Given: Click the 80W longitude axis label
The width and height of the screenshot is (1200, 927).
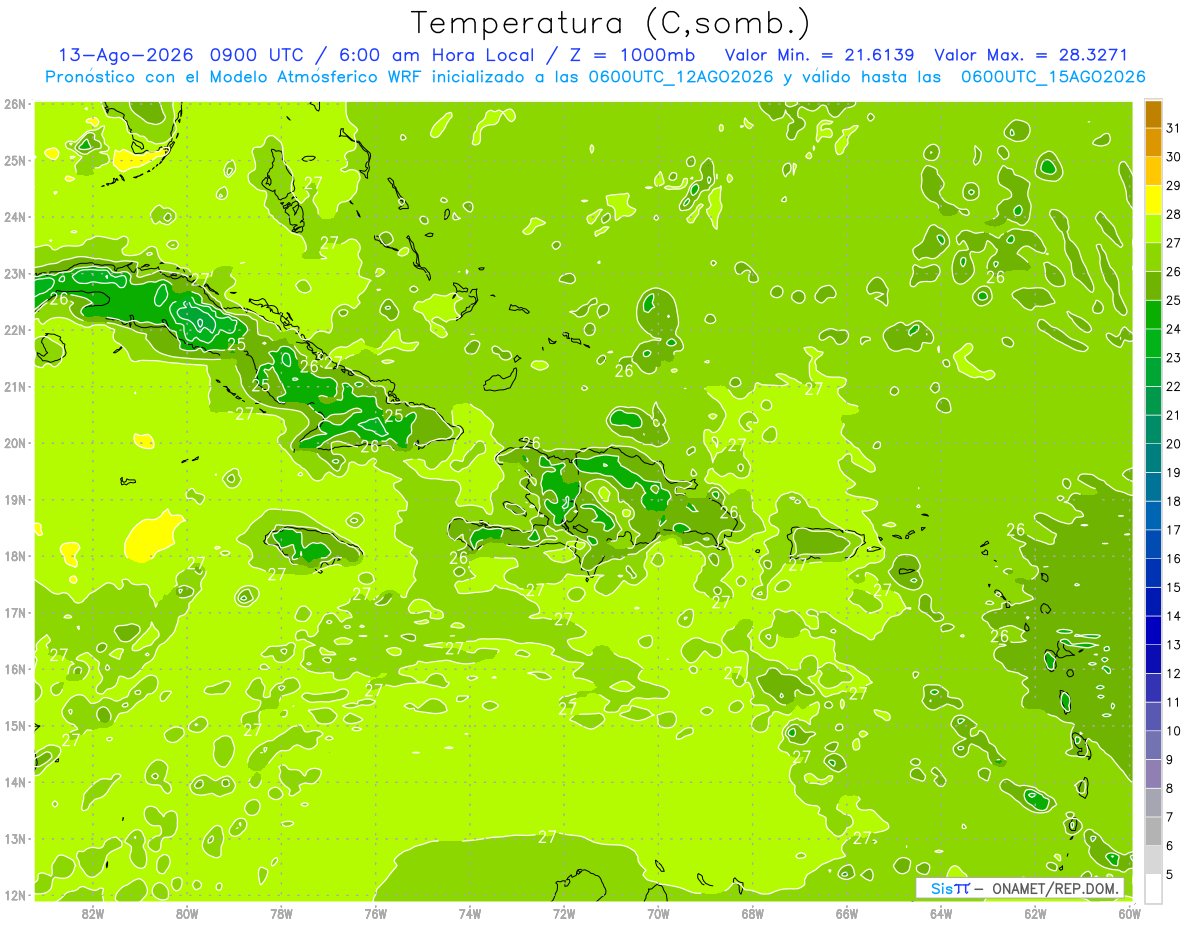Looking at the screenshot, I should (x=187, y=913).
